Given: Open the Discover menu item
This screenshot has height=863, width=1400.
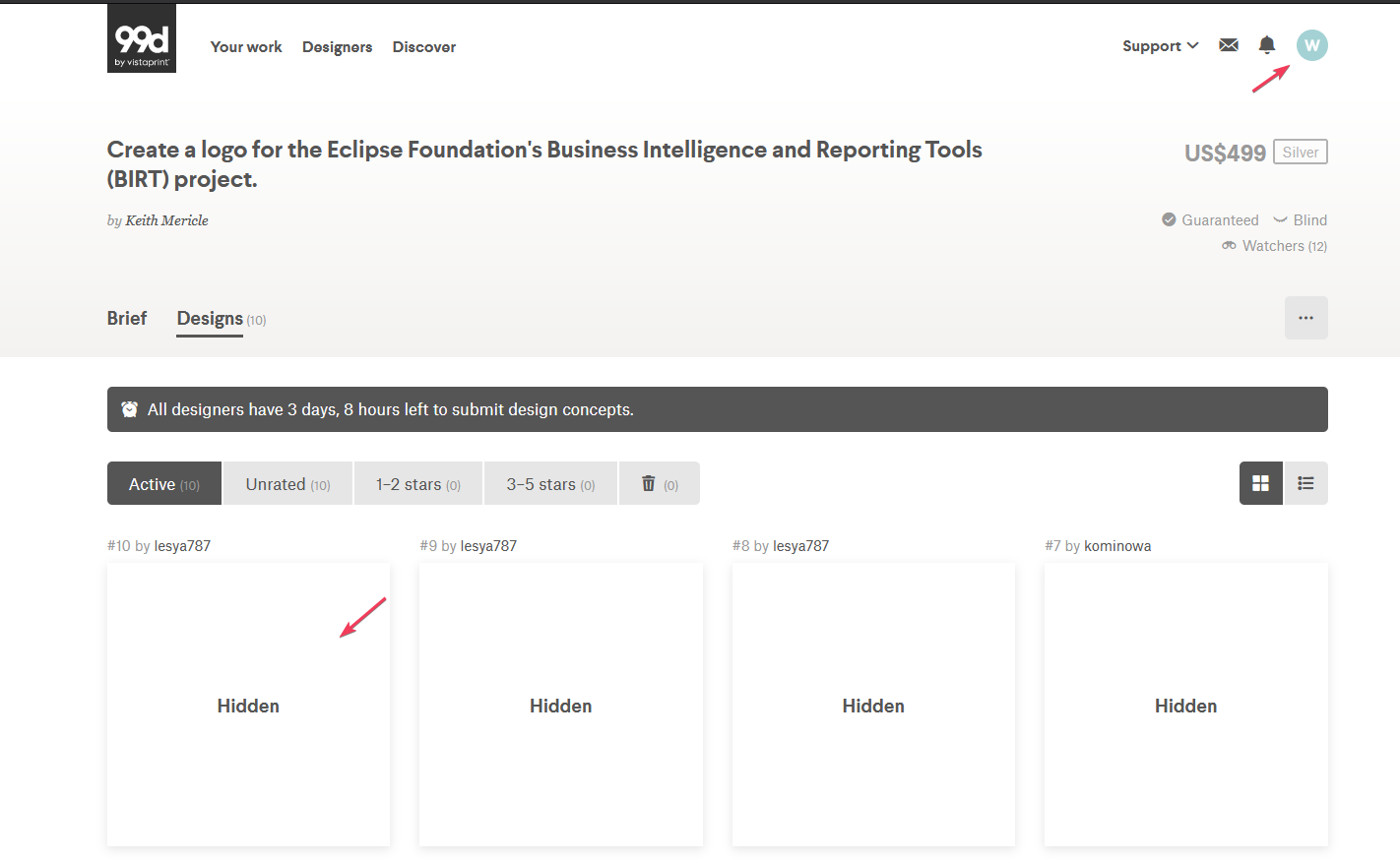Looking at the screenshot, I should (423, 47).
